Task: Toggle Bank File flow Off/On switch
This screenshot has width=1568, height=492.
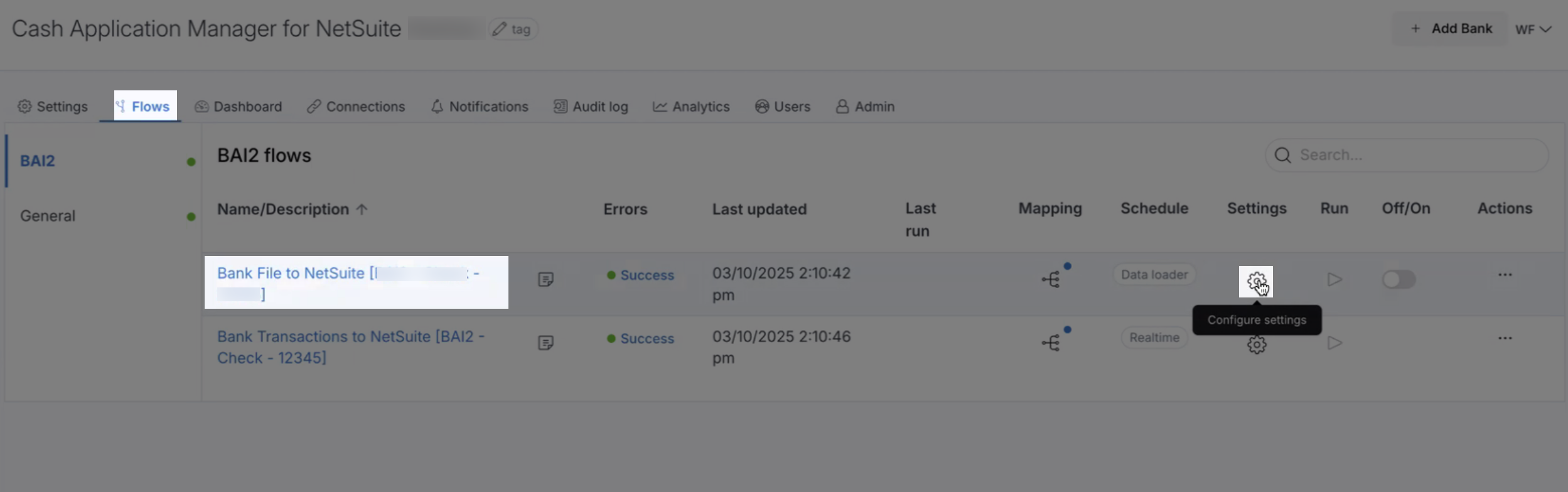Action: [x=1399, y=279]
